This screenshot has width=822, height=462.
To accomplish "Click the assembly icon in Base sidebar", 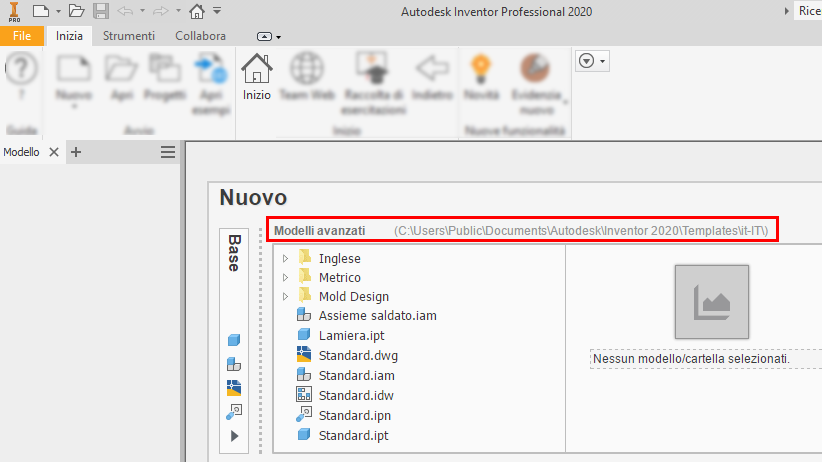I will (x=234, y=364).
